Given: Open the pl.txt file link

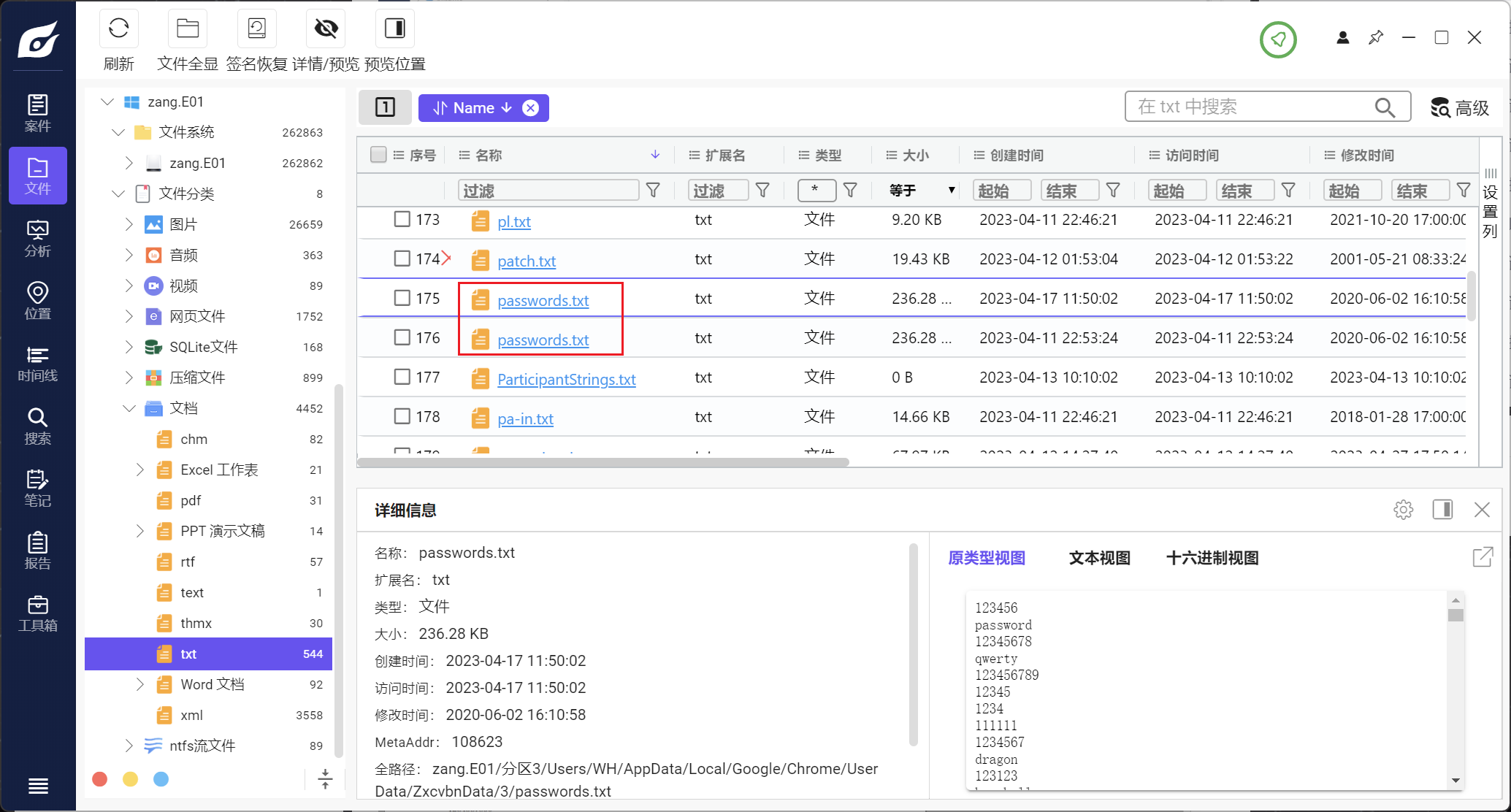Looking at the screenshot, I should tap(514, 221).
